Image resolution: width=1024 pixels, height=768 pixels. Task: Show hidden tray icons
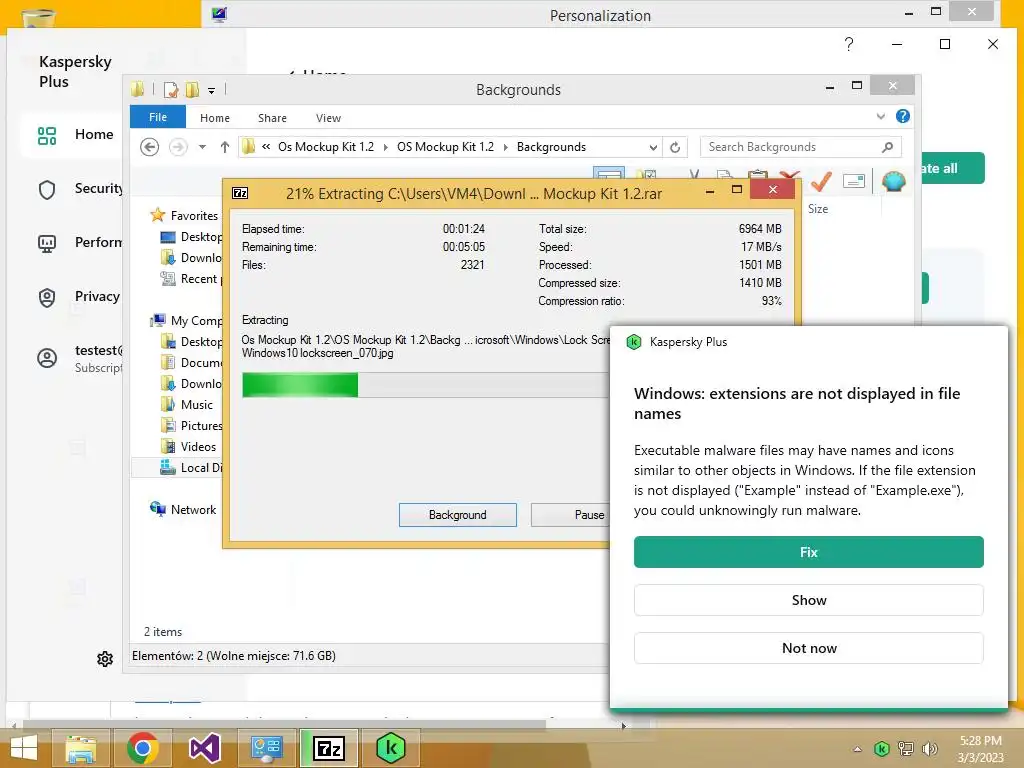pyautogui.click(x=857, y=749)
